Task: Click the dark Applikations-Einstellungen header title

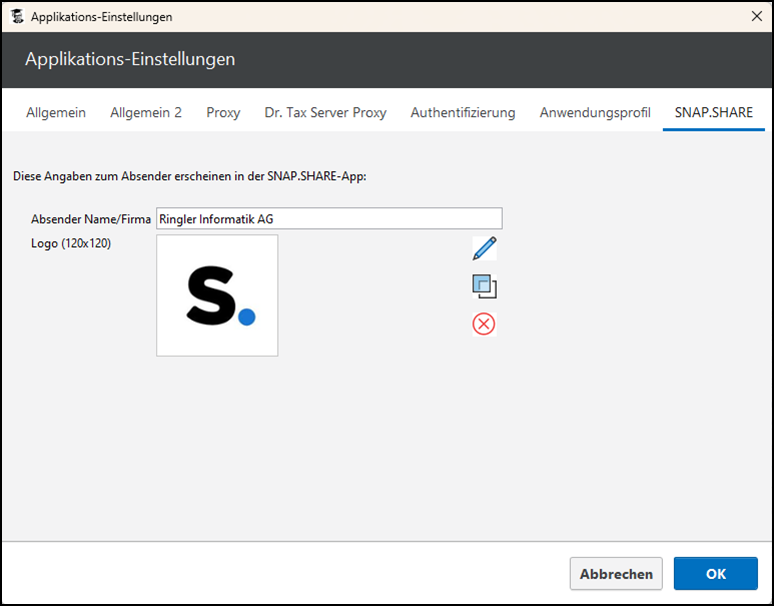Action: click(130, 59)
